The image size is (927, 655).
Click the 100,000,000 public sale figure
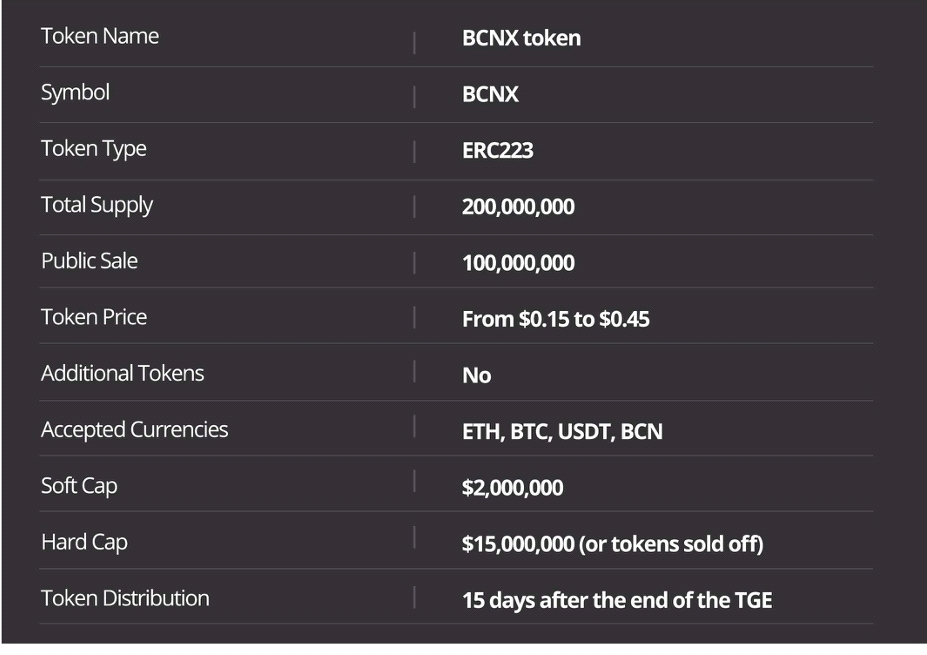(x=518, y=263)
